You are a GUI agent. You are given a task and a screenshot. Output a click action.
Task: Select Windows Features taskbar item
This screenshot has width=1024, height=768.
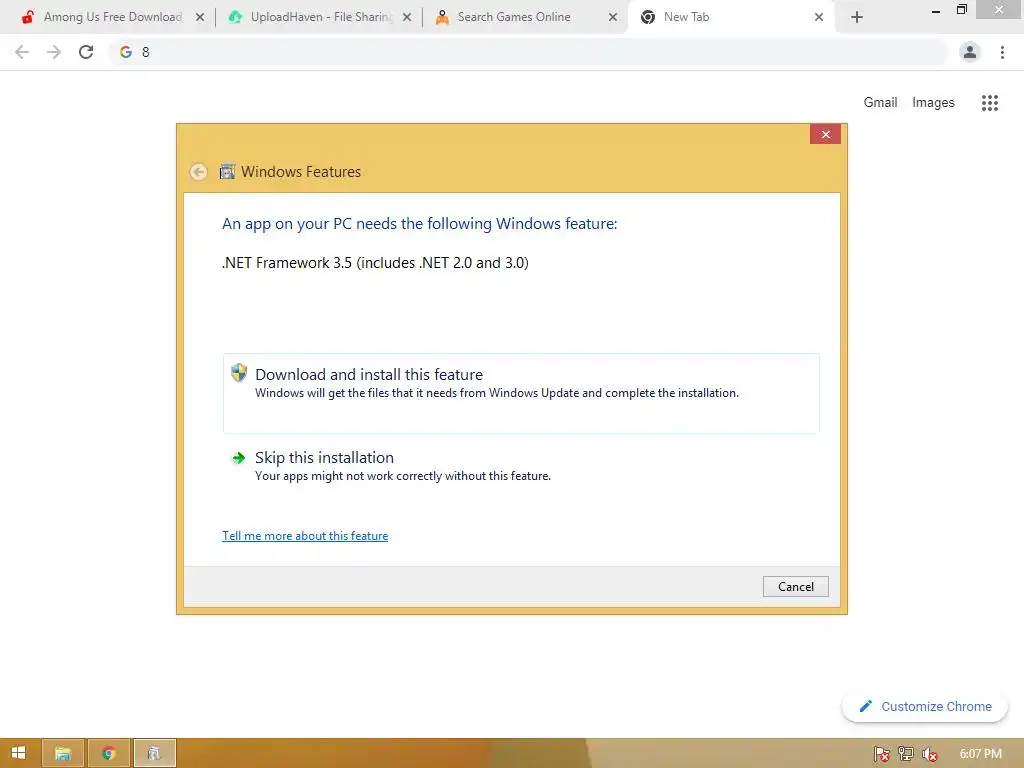[x=154, y=753]
